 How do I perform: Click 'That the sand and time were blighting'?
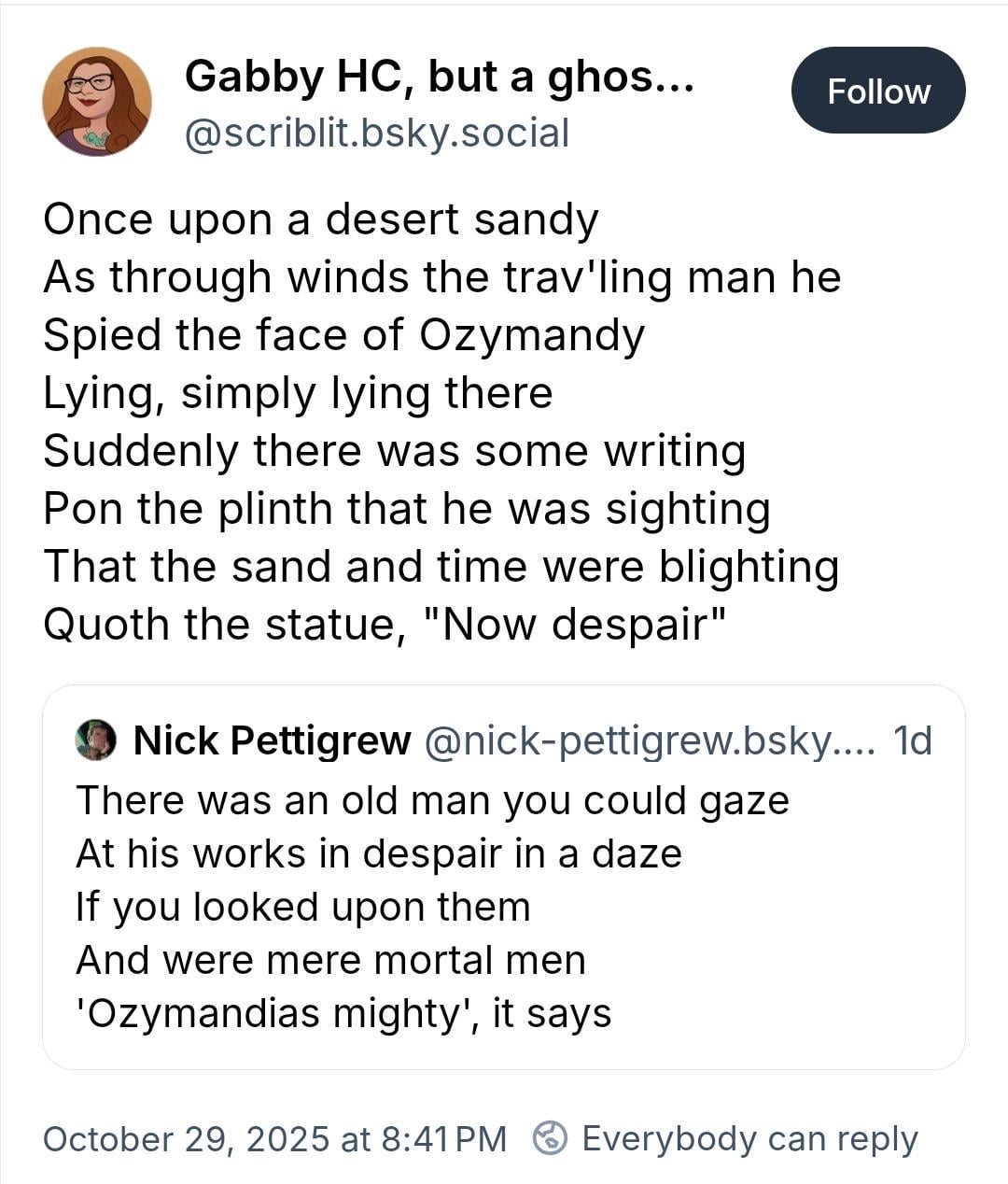click(441, 567)
